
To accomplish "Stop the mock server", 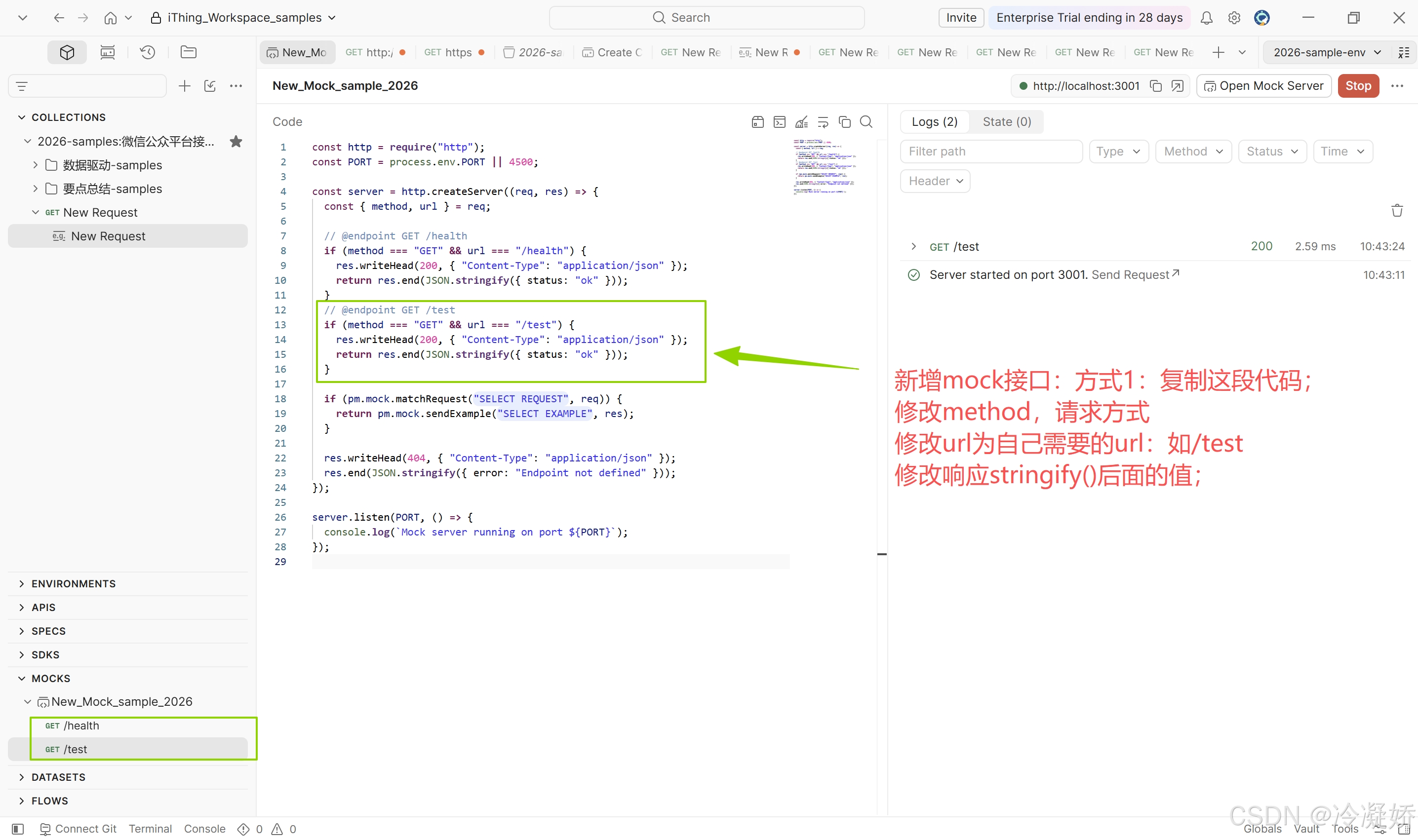I will click(1358, 86).
